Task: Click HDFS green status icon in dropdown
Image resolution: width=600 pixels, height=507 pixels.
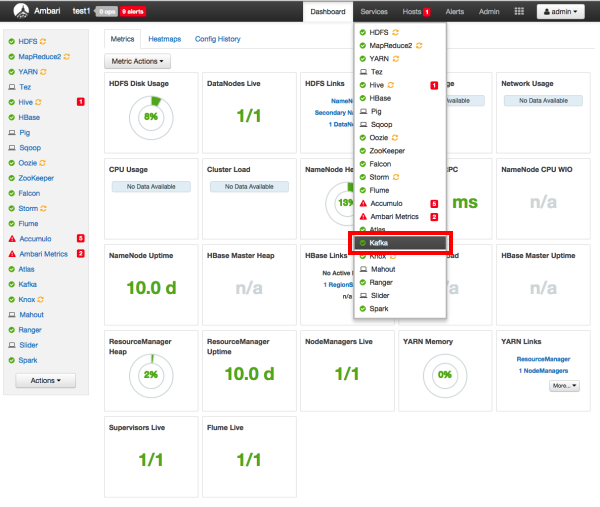Action: point(363,33)
